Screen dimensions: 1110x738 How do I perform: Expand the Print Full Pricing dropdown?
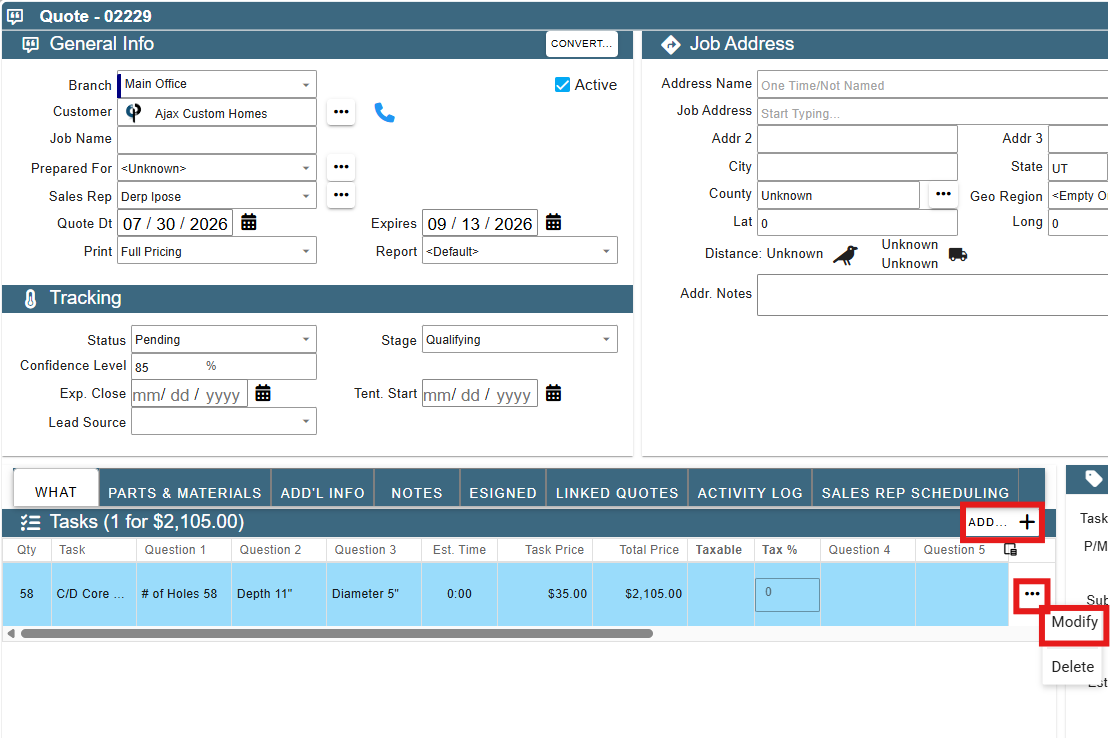click(306, 251)
